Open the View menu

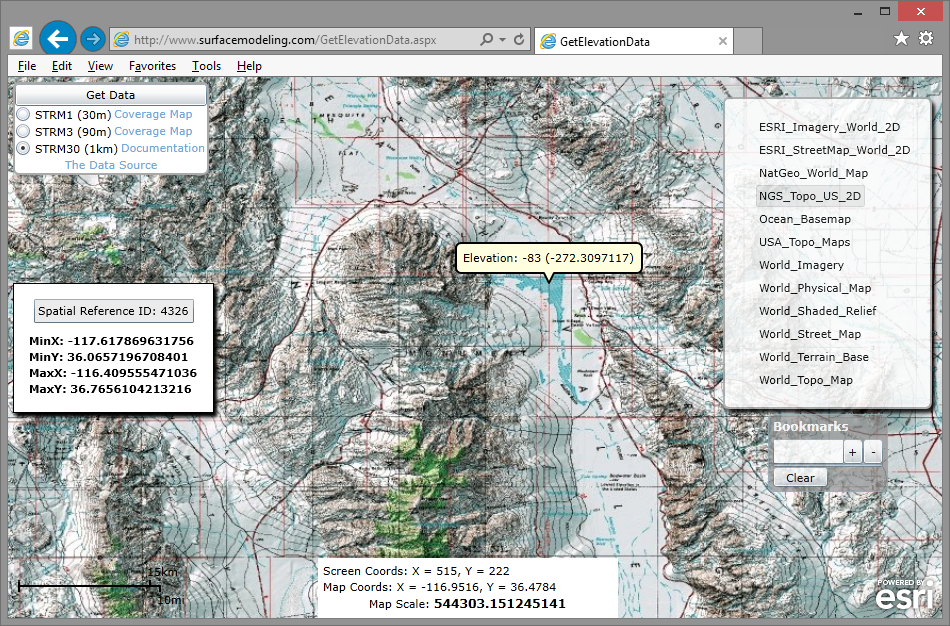pos(100,65)
